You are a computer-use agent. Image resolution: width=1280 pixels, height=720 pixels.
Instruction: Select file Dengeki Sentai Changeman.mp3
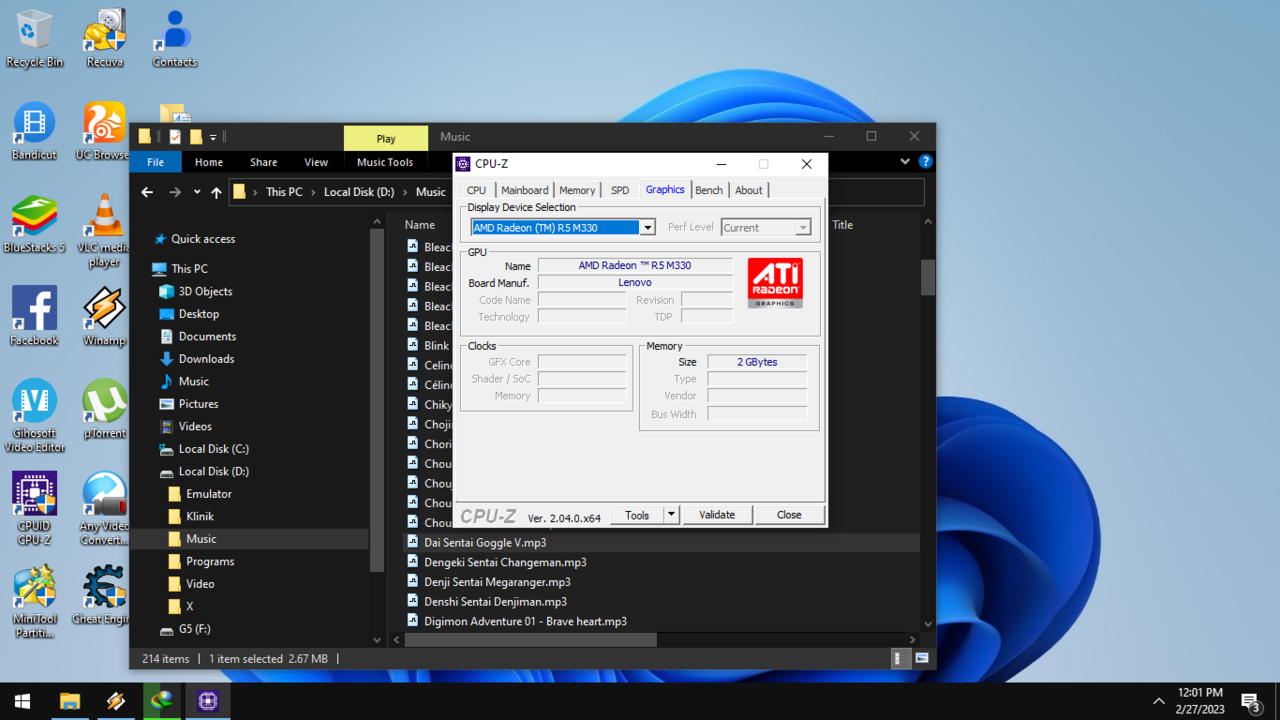coord(505,562)
